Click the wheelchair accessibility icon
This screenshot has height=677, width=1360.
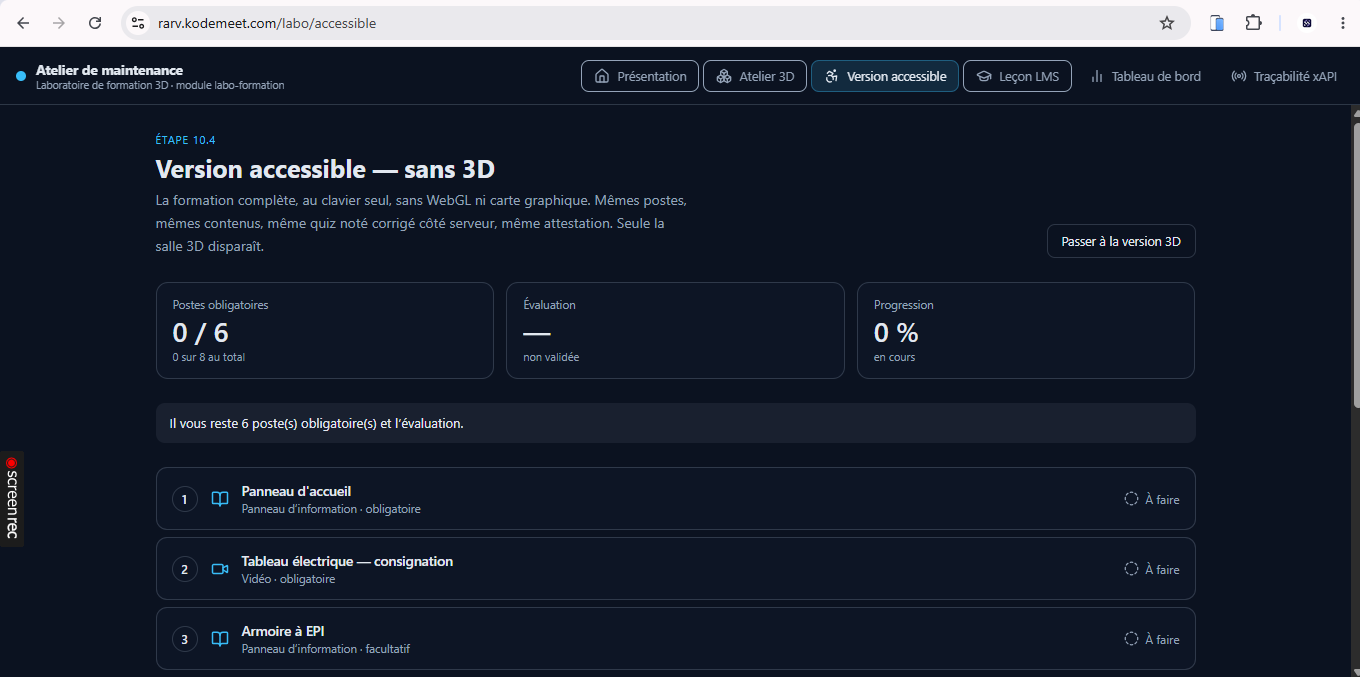[832, 76]
